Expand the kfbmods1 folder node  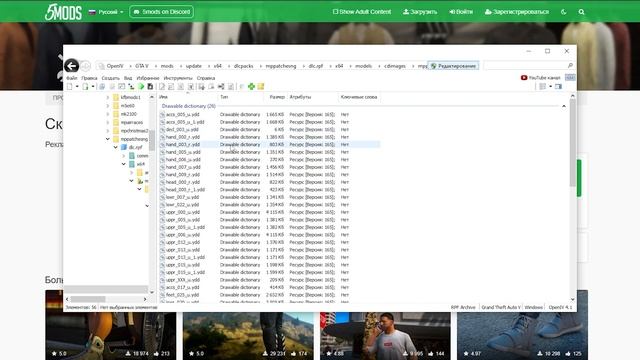[x=108, y=97]
